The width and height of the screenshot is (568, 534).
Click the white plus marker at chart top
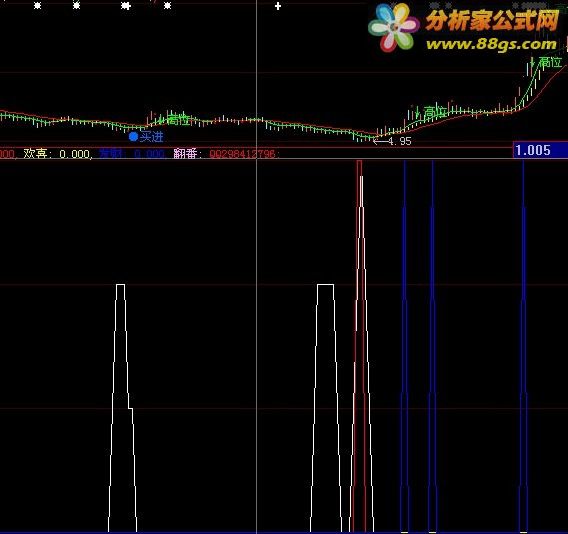(278, 6)
